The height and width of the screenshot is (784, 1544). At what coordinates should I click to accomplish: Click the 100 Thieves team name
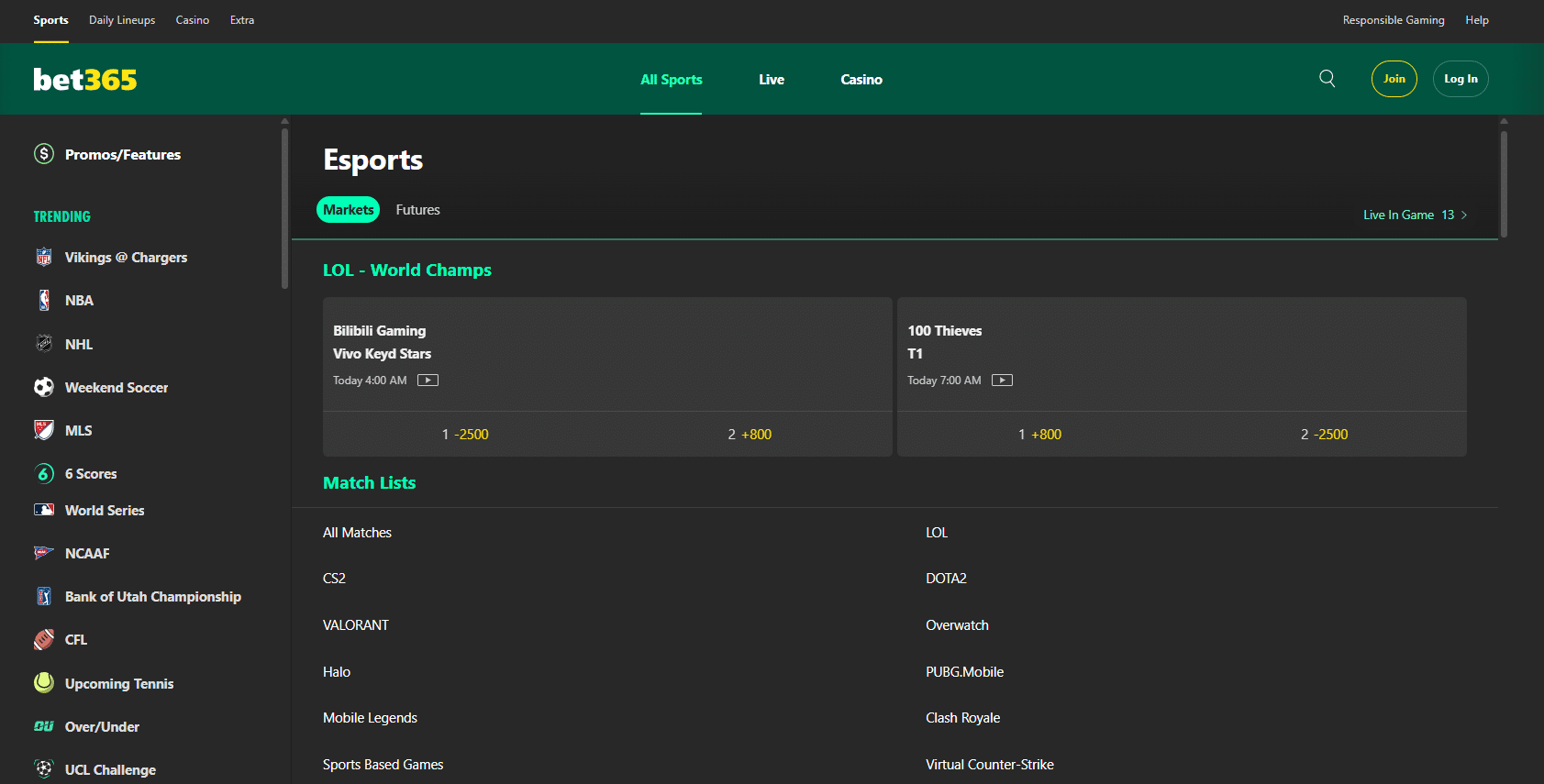pyautogui.click(x=944, y=331)
